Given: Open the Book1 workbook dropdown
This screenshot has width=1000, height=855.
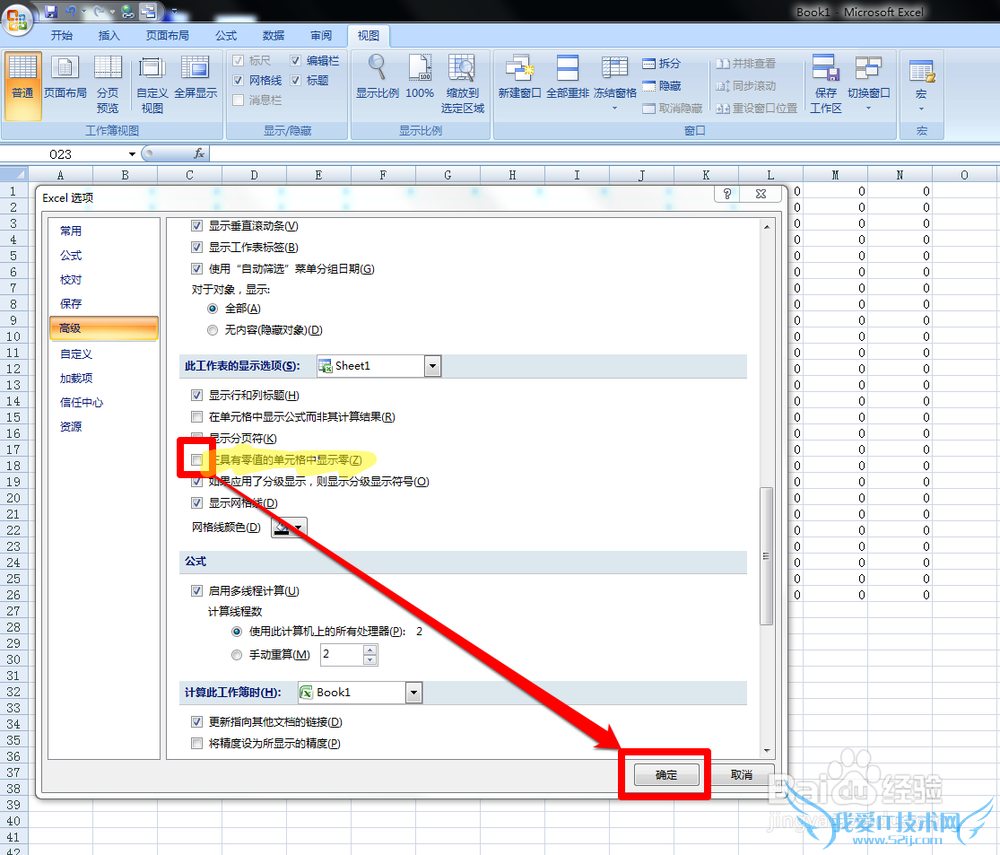Looking at the screenshot, I should 414,692.
